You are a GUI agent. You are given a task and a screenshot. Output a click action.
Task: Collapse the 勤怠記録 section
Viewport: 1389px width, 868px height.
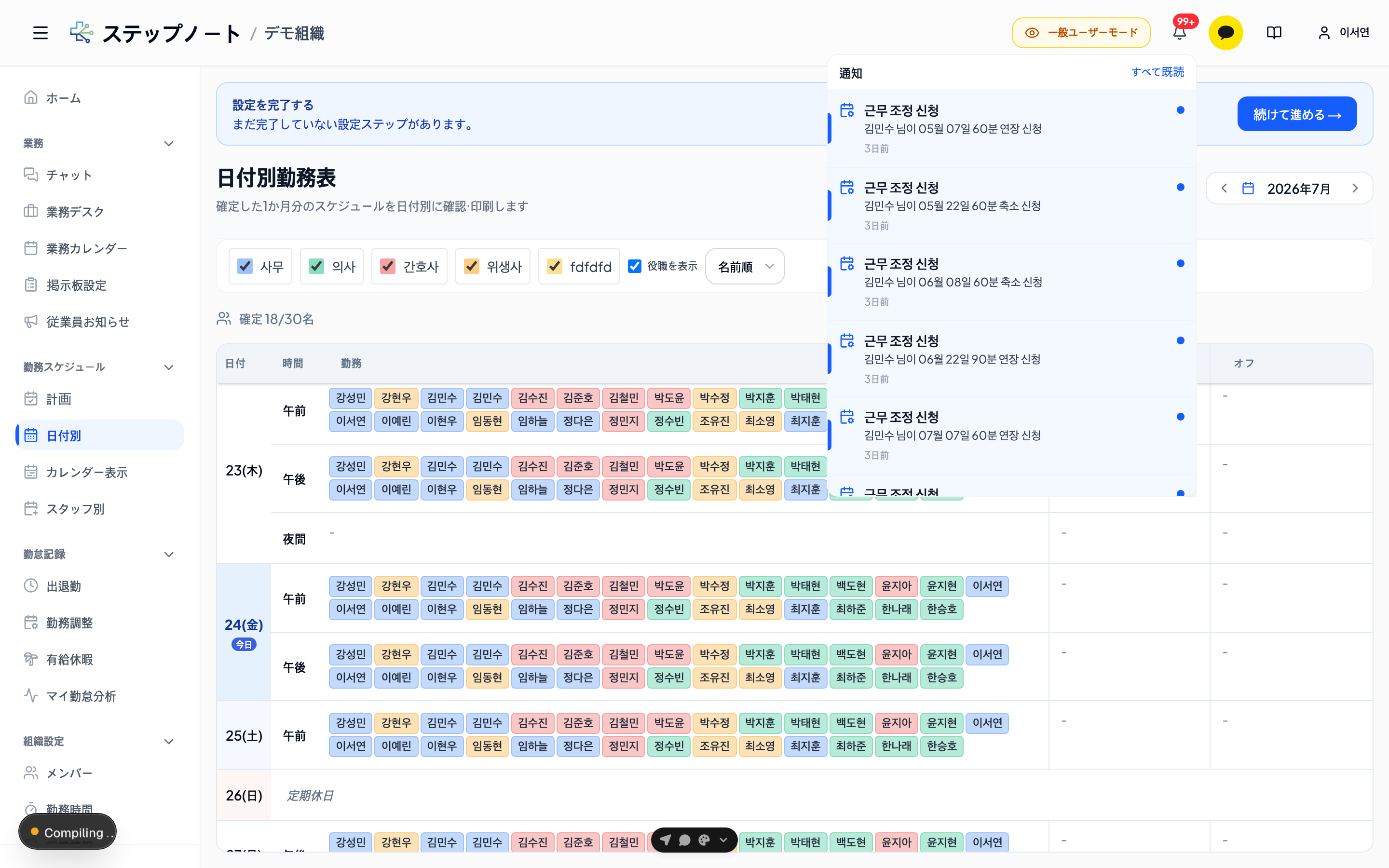(169, 555)
